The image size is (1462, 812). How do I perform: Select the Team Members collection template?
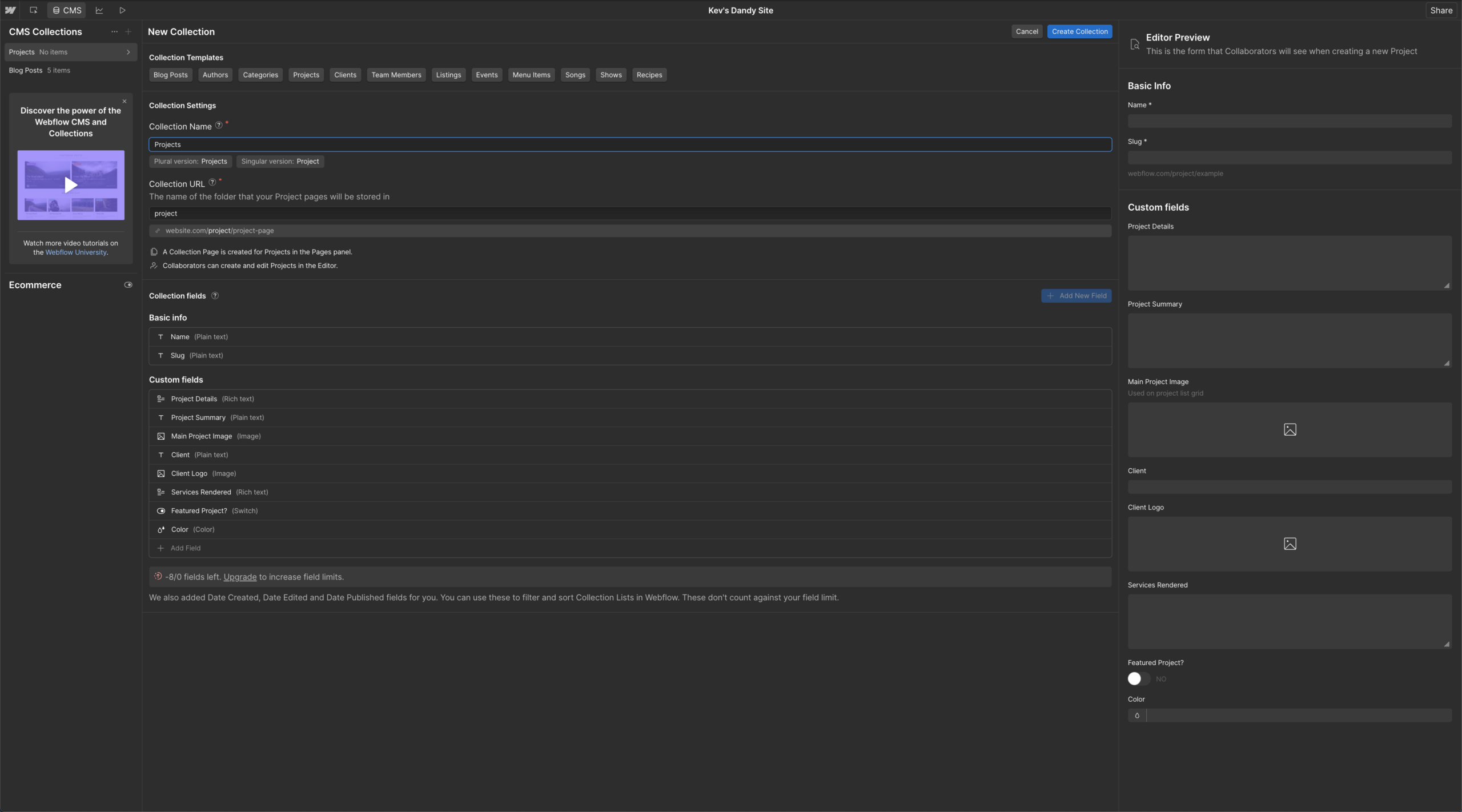tap(396, 75)
